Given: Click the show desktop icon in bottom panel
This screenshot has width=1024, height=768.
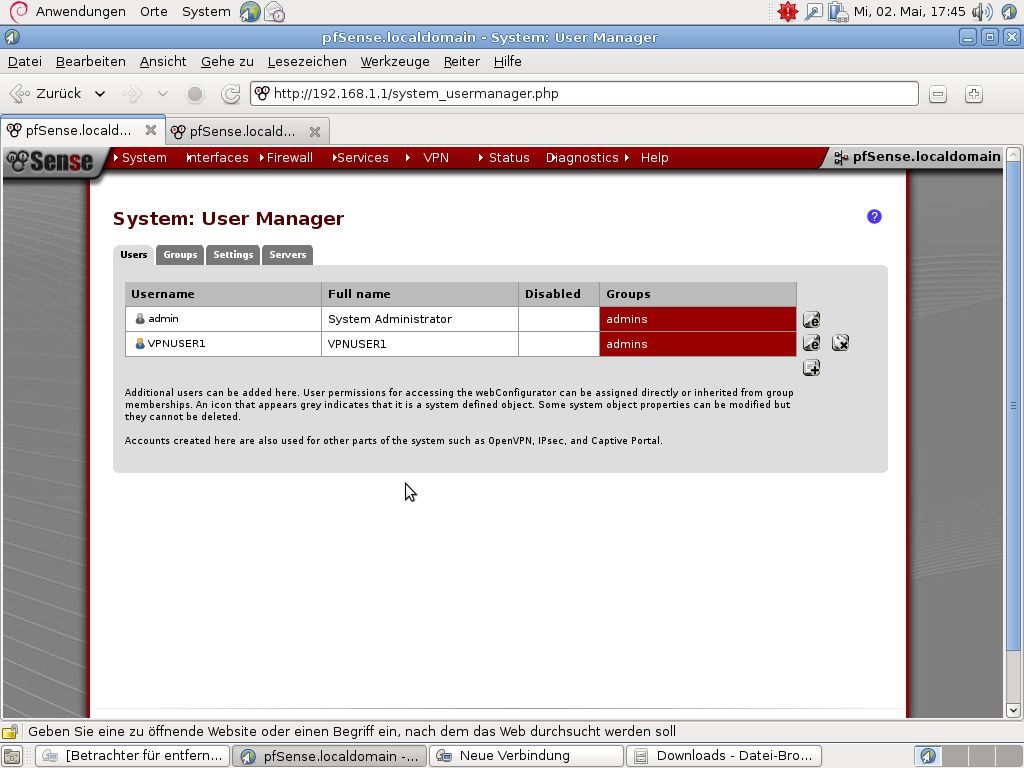Looking at the screenshot, I should [12, 756].
